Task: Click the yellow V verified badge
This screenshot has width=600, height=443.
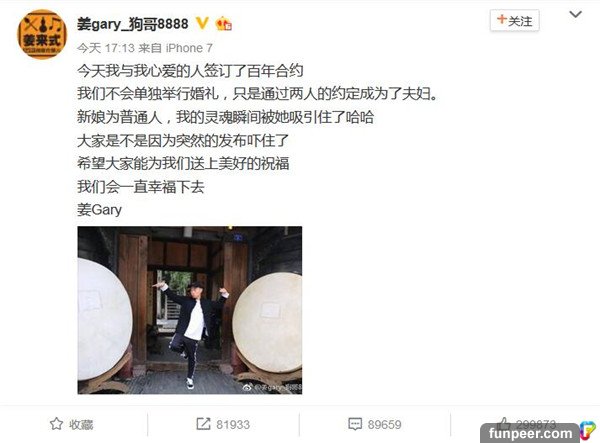Action: coord(202,24)
